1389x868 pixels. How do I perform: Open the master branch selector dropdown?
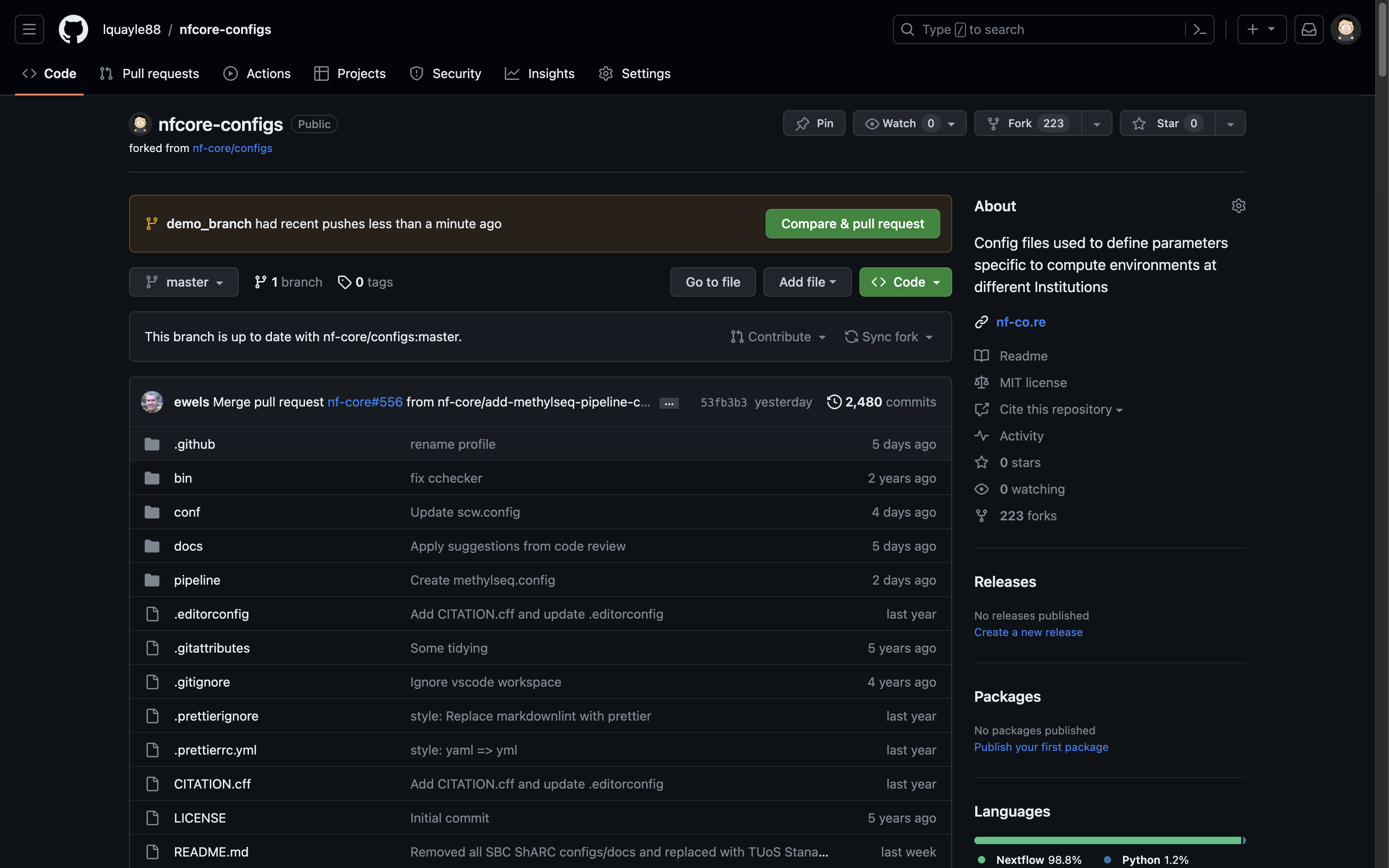[x=184, y=282]
